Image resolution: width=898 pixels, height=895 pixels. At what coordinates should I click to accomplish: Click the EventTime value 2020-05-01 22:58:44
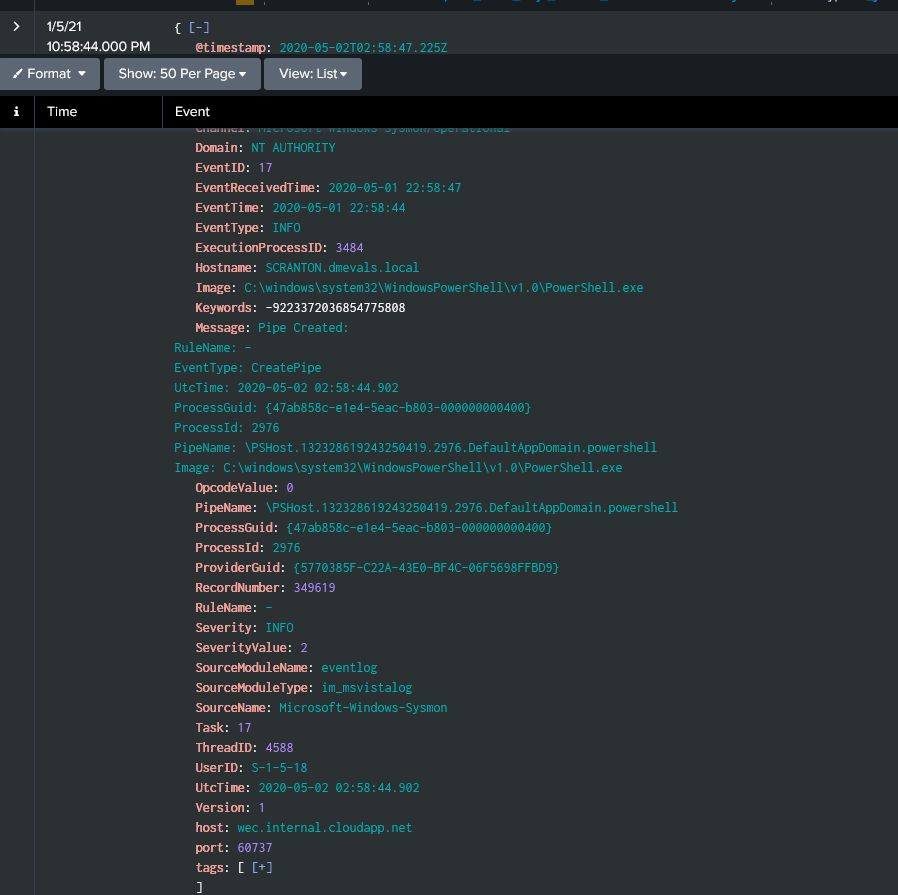click(x=338, y=208)
